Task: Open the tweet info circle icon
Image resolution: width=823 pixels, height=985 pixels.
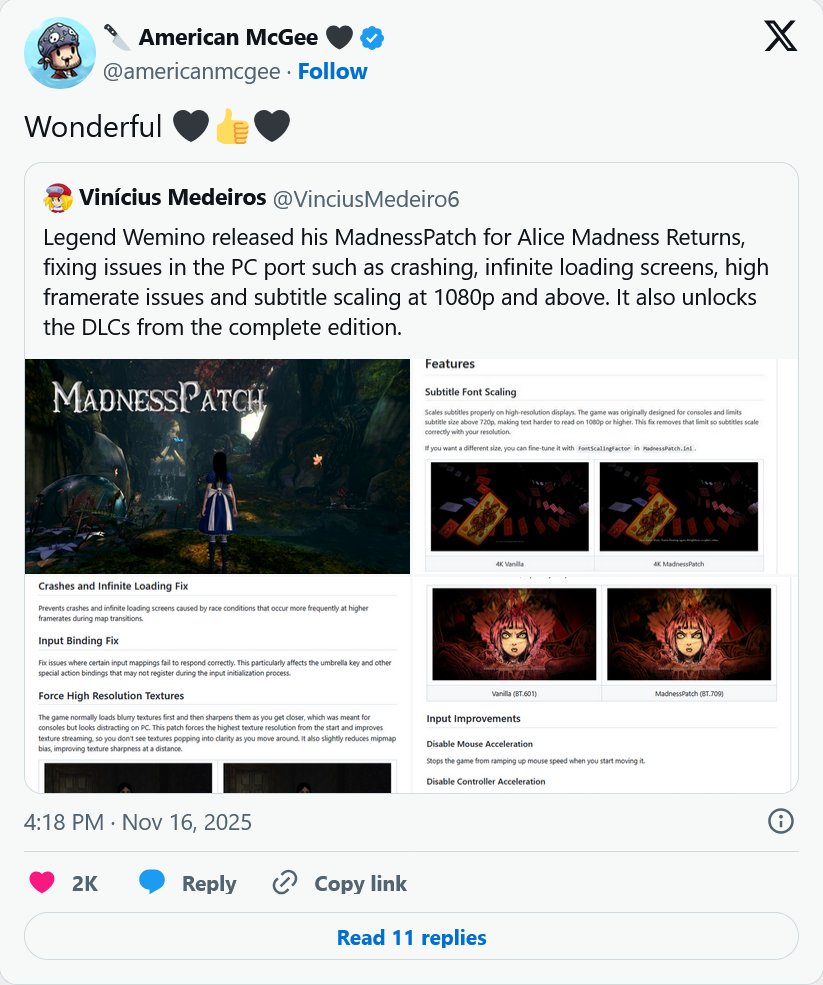Action: pyautogui.click(x=781, y=821)
